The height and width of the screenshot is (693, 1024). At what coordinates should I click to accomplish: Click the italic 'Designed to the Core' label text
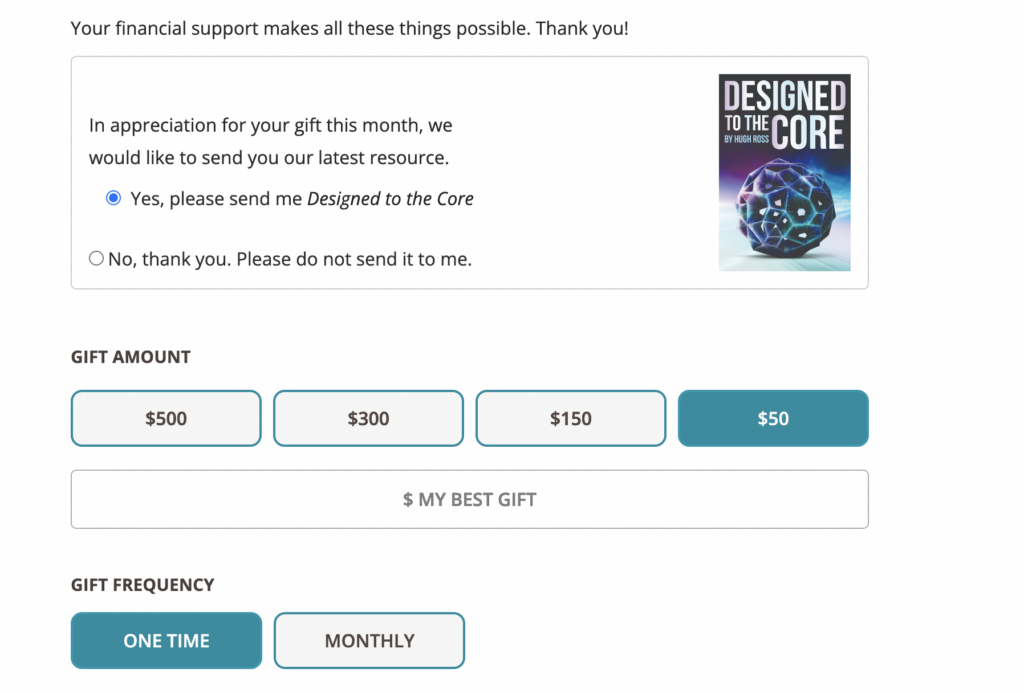click(390, 199)
